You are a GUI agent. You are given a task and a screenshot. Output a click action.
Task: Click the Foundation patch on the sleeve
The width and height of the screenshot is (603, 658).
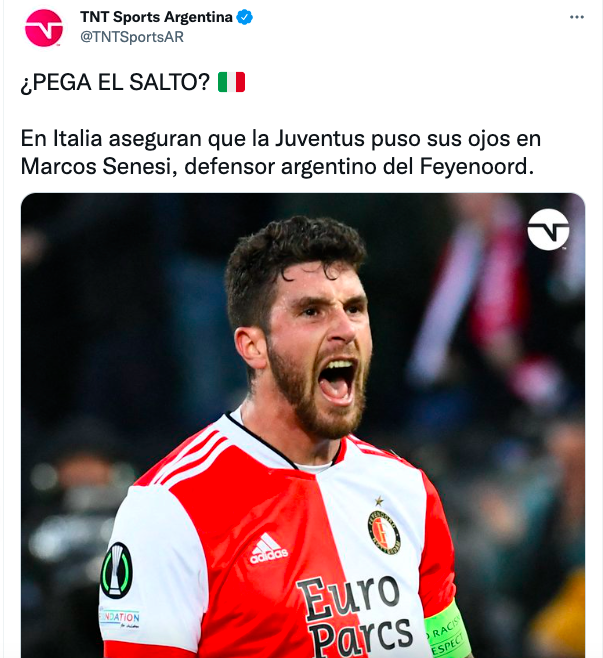119,619
